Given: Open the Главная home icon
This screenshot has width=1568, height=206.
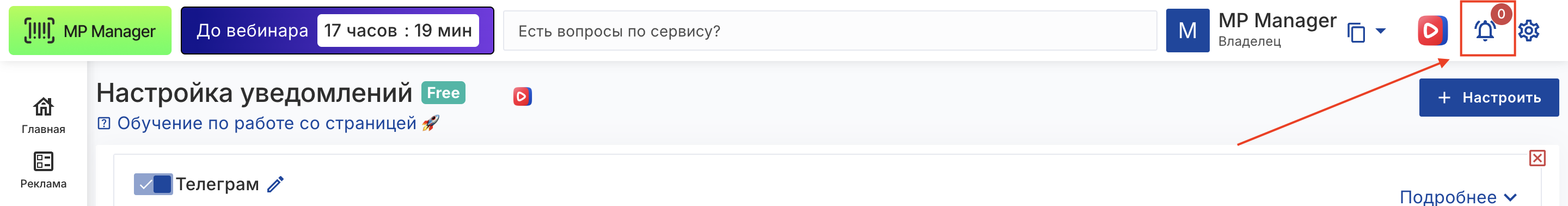Looking at the screenshot, I should [43, 107].
